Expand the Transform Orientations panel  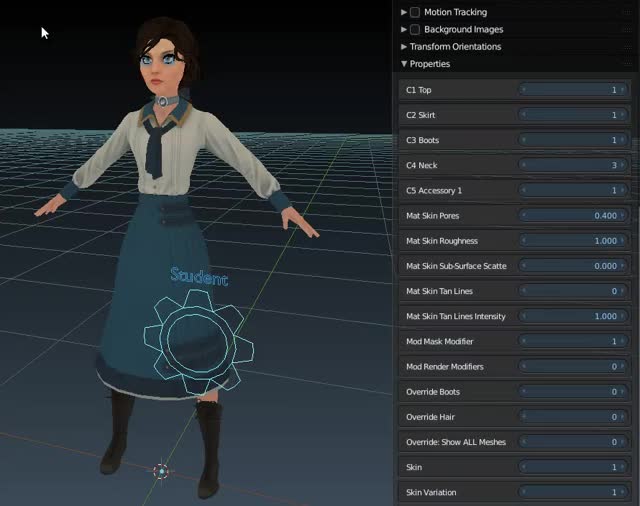tap(404, 47)
